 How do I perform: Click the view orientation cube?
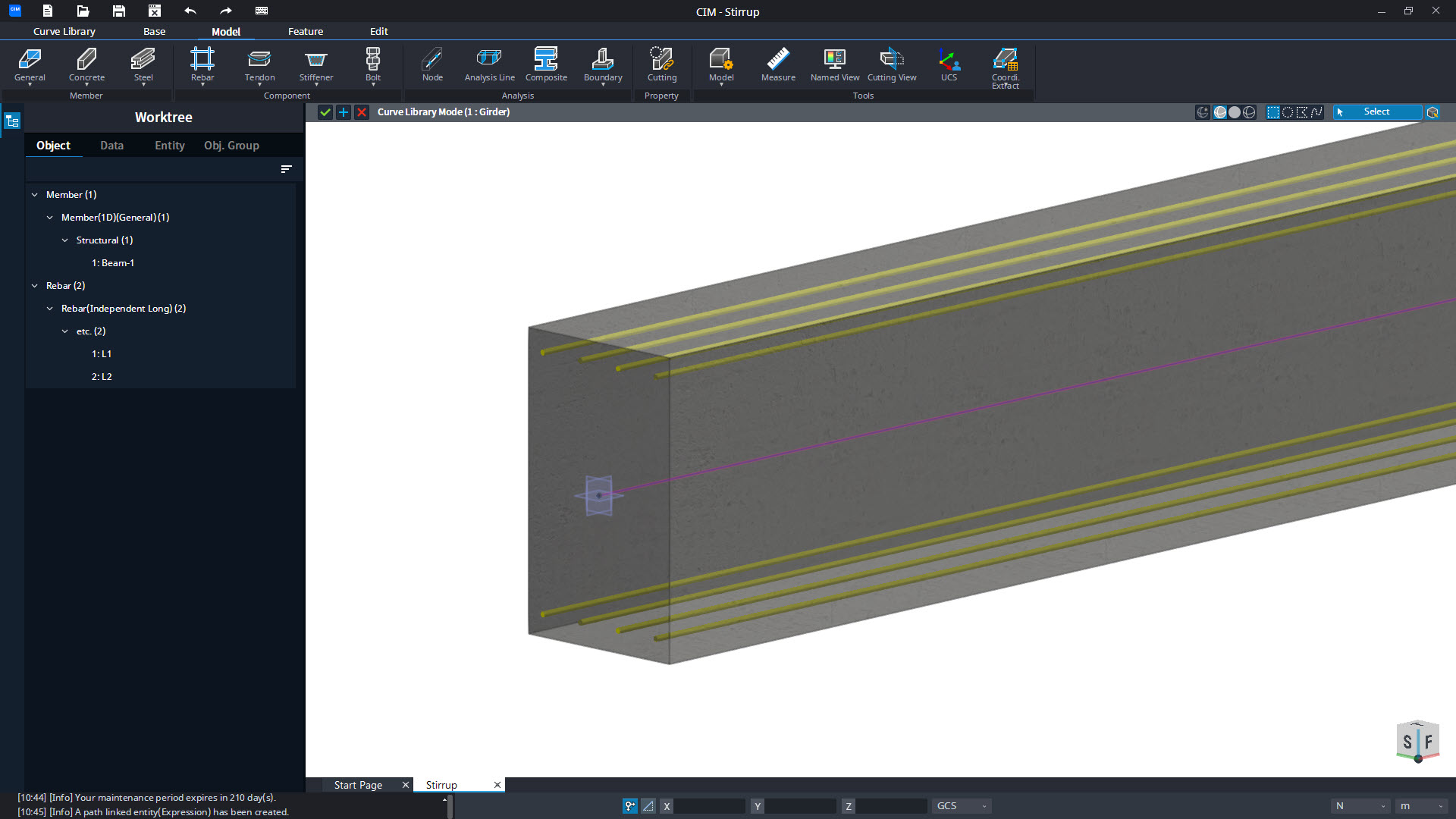tap(1417, 741)
